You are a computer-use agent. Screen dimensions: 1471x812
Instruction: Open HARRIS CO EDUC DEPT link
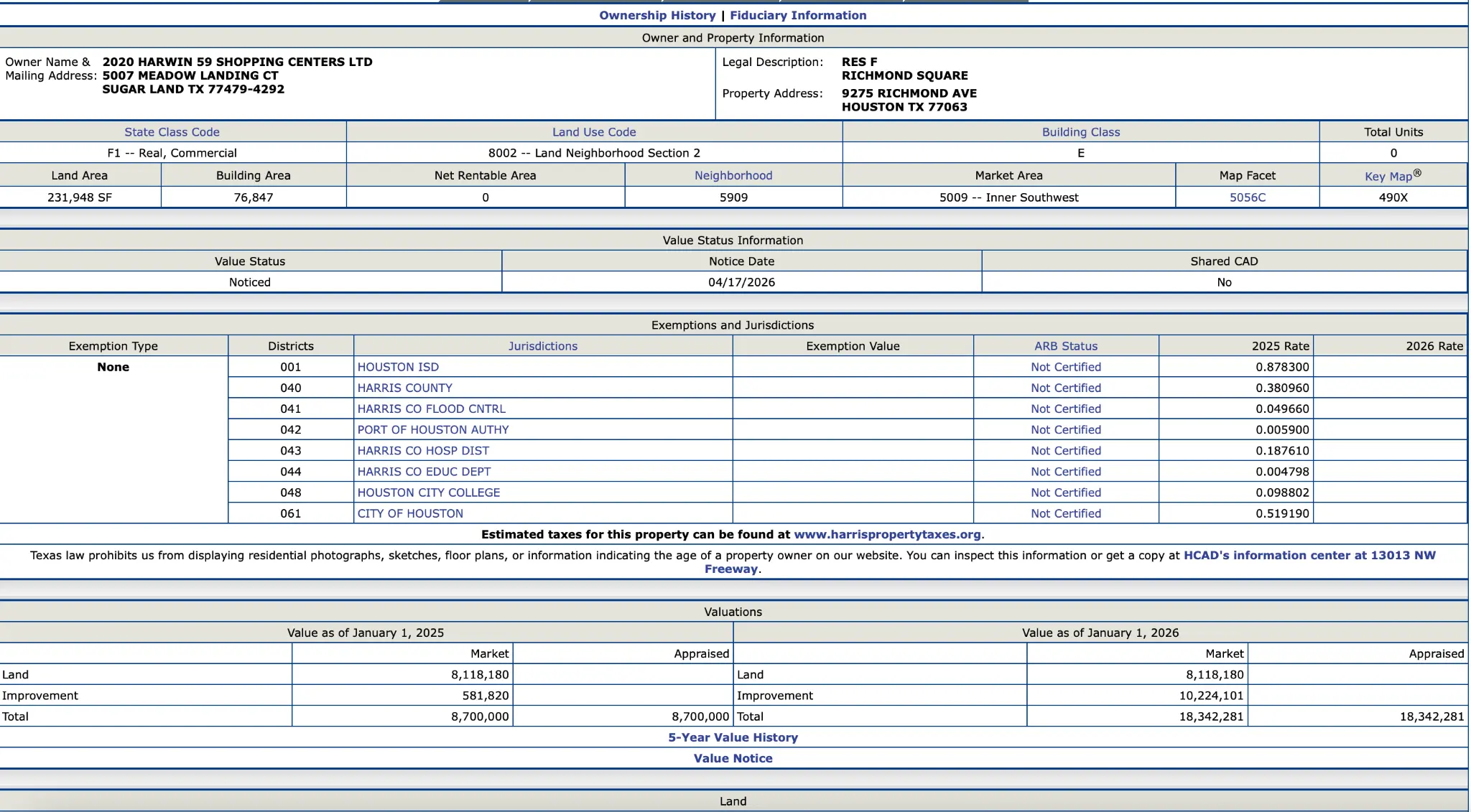pyautogui.click(x=424, y=472)
